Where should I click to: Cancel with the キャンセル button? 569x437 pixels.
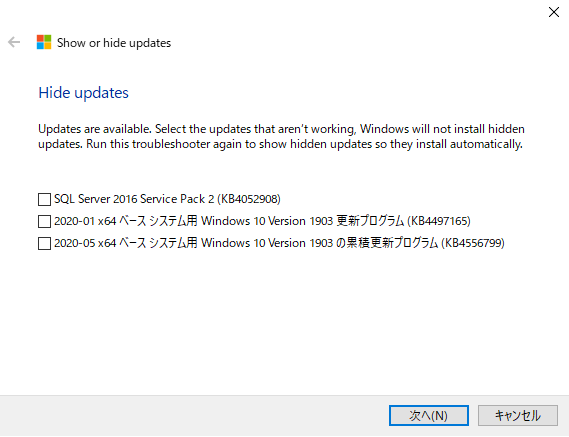(x=518, y=416)
